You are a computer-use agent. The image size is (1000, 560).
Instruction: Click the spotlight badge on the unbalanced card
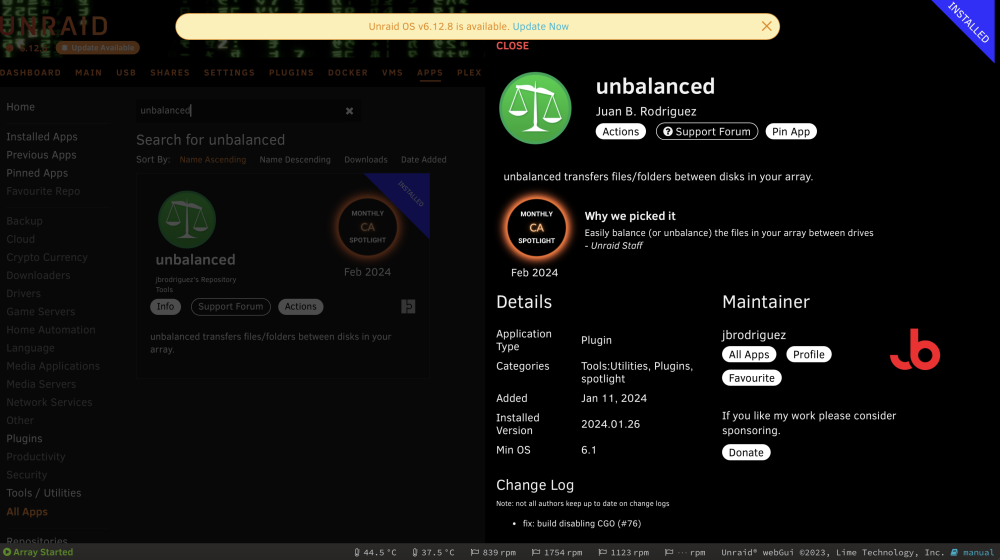367,227
